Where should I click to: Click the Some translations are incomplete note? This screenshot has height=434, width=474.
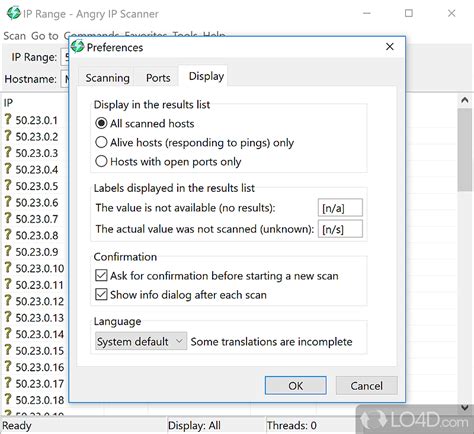(271, 342)
